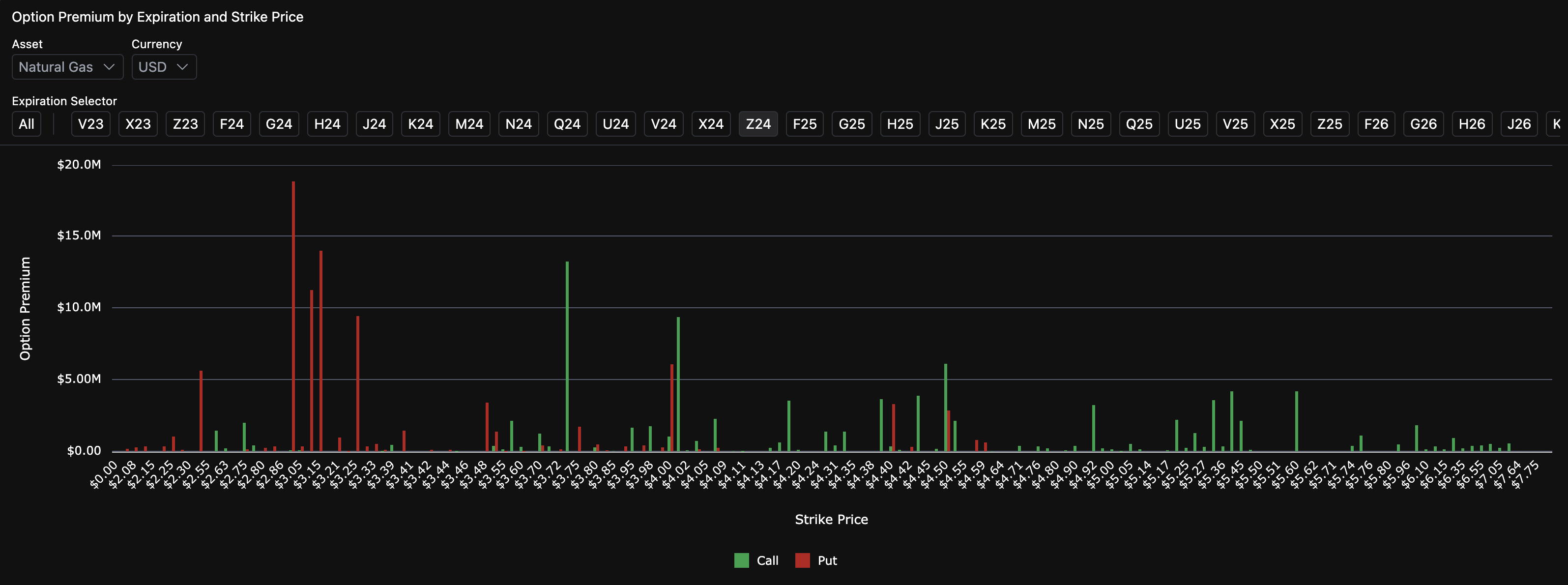Click the Put legend label
Screen dimensions: 1568x585
(827, 560)
